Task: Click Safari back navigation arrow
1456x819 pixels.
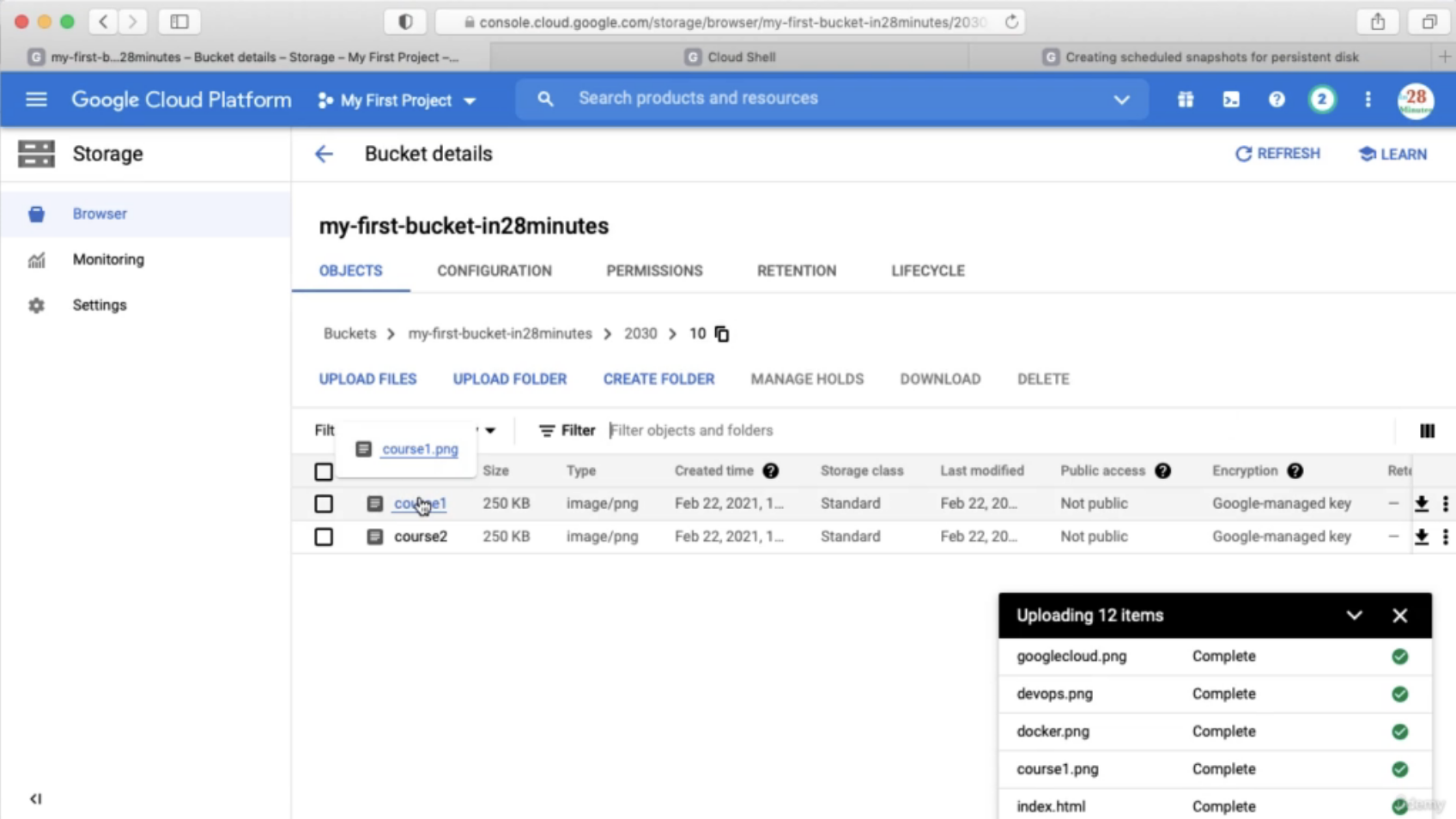Action: coord(103,21)
